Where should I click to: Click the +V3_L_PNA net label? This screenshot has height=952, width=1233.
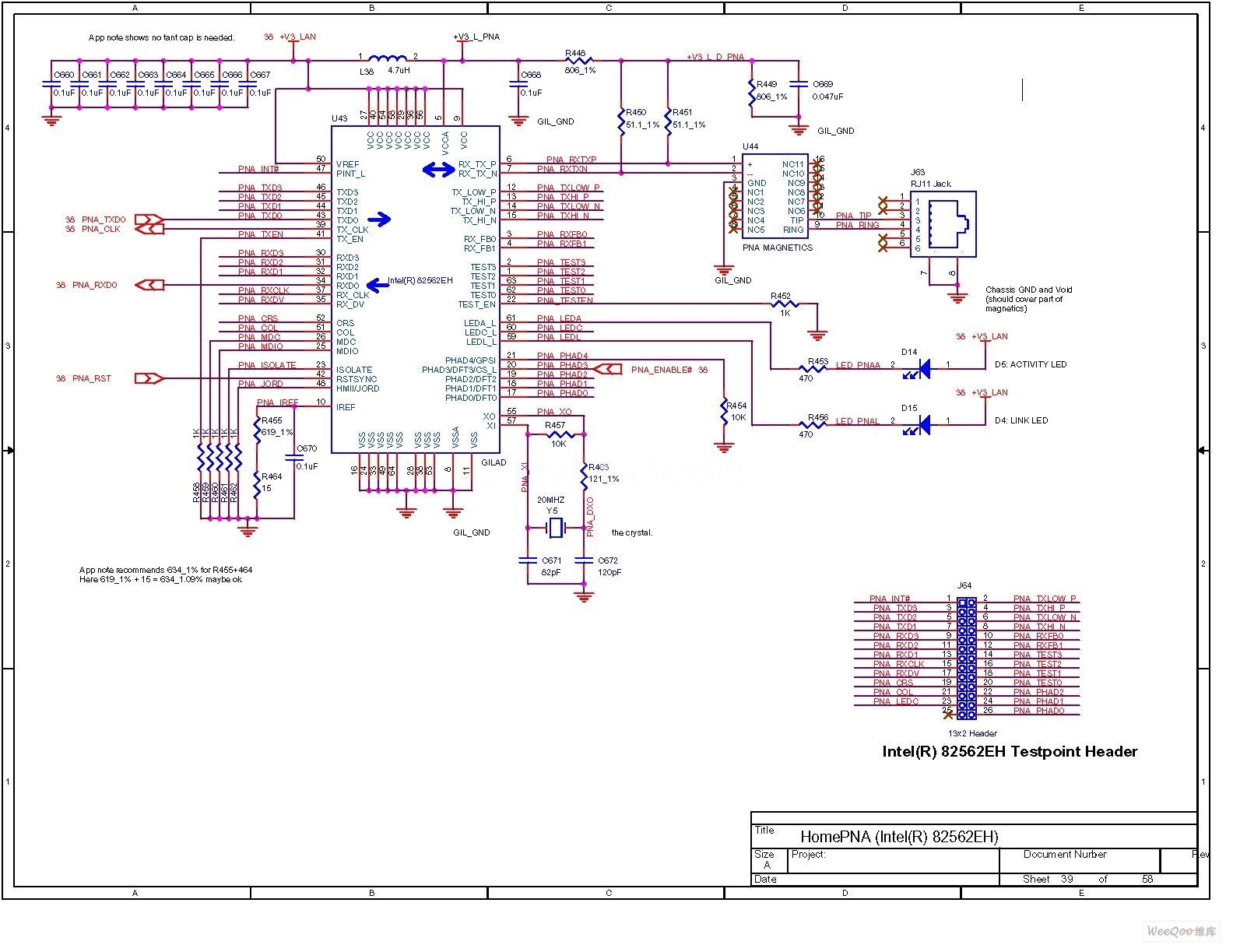tap(476, 37)
